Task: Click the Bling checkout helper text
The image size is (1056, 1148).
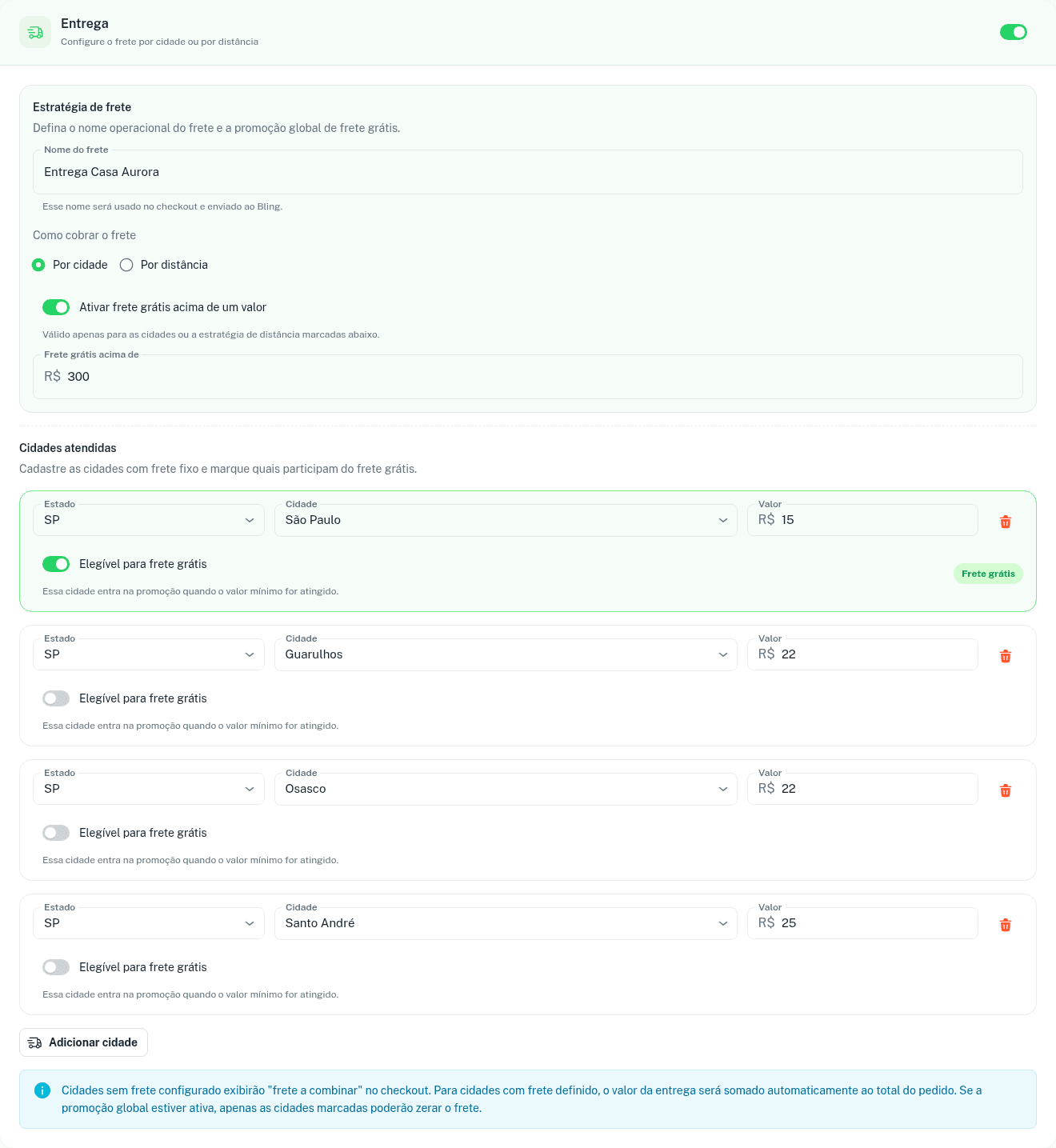Action: click(162, 206)
